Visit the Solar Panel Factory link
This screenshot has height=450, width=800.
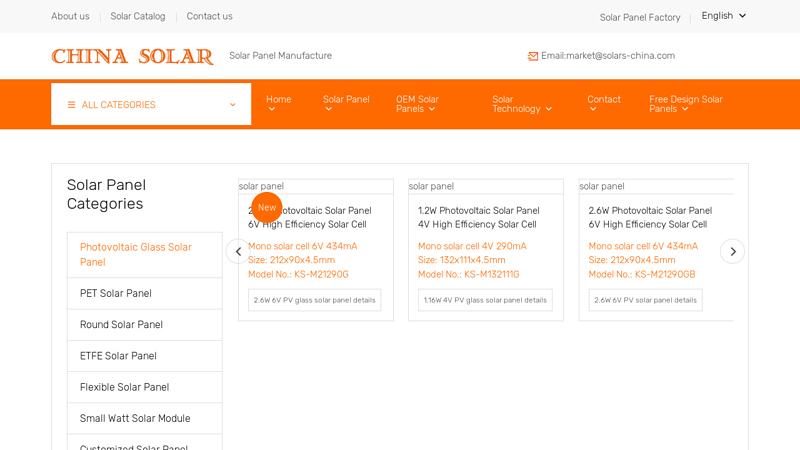[x=640, y=17]
